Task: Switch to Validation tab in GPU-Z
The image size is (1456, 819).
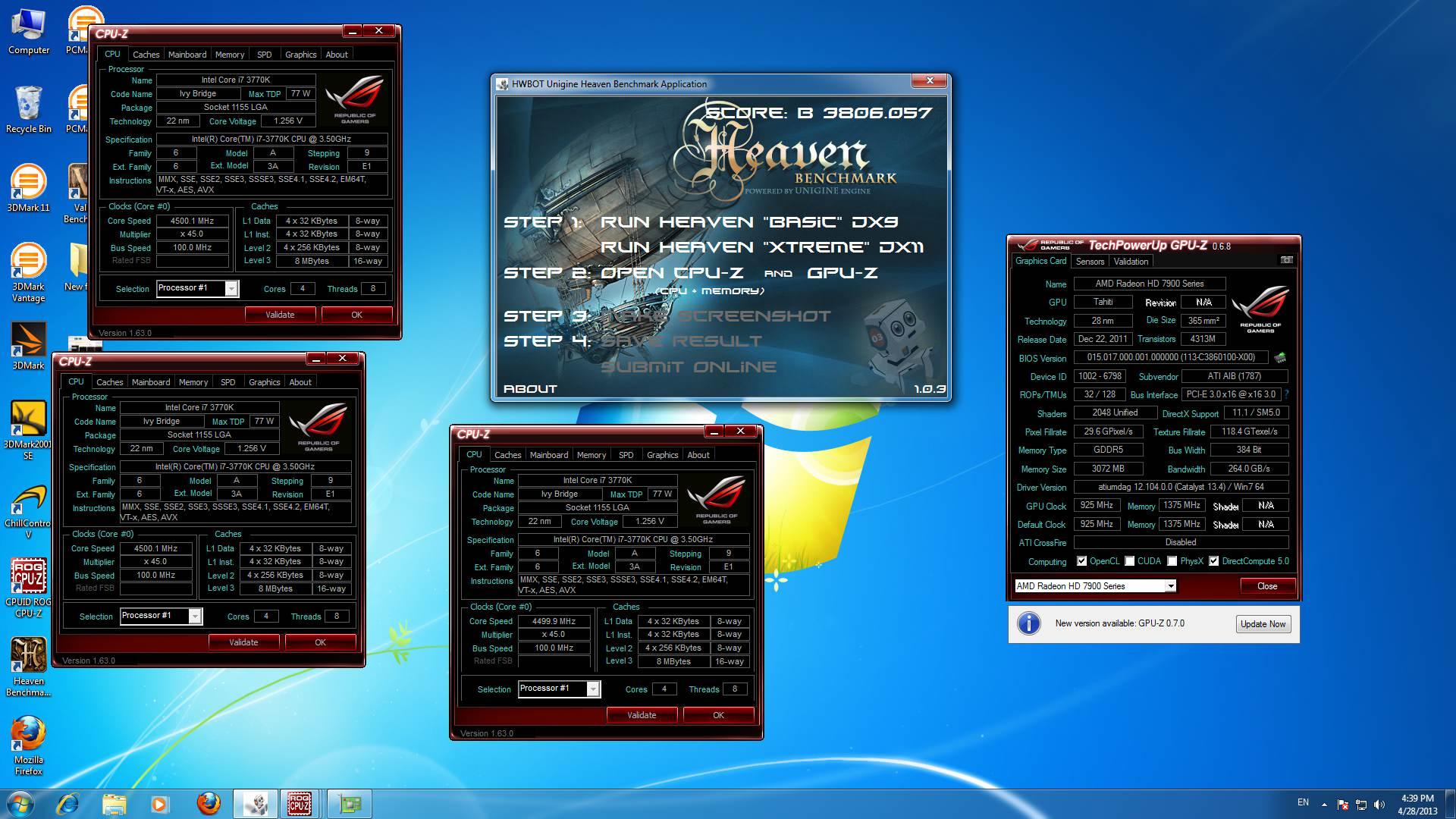Action: click(x=1131, y=262)
